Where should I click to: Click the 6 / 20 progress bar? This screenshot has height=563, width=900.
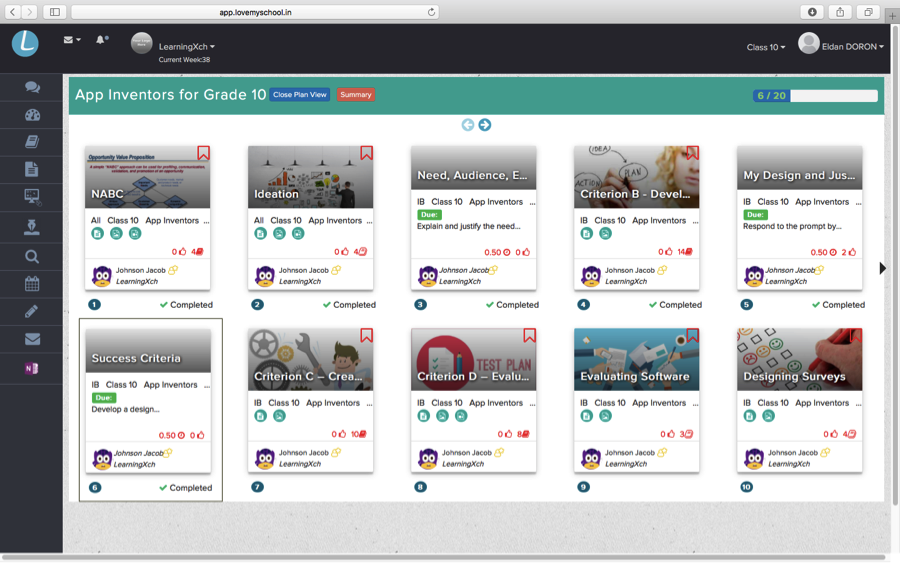click(815, 96)
